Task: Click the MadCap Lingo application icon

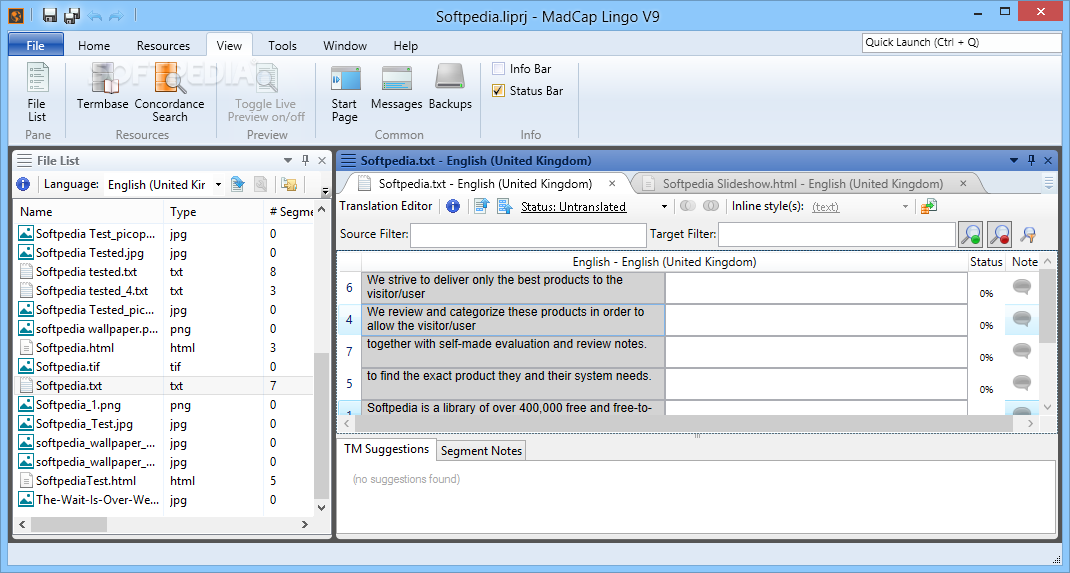Action: click(x=16, y=15)
